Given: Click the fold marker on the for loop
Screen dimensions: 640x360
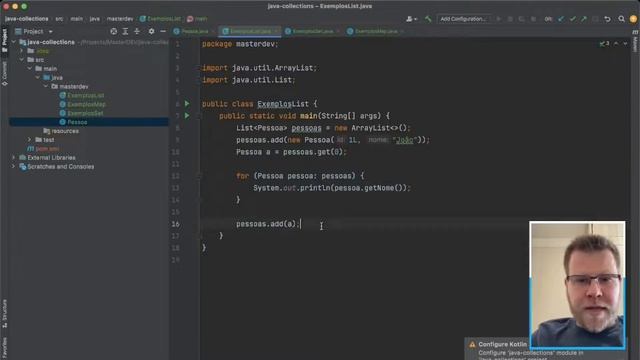Looking at the screenshot, I should point(200,176).
